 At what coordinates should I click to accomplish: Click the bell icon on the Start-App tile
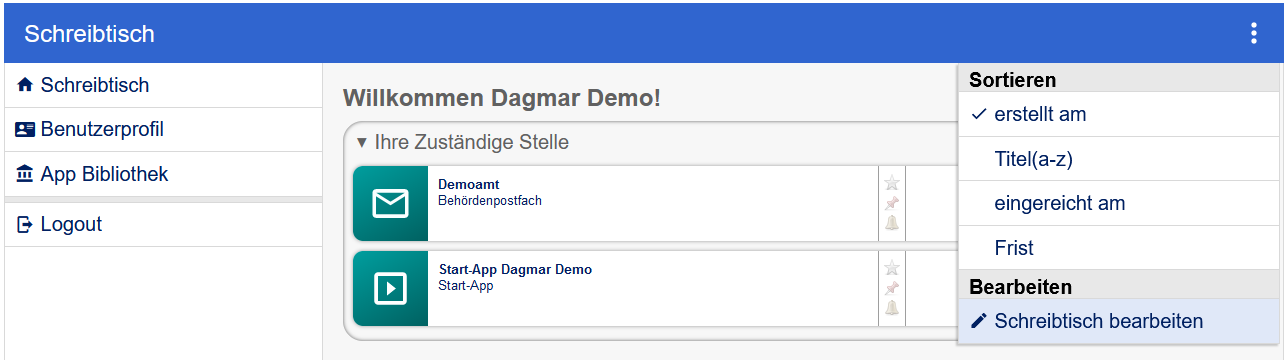point(892,307)
